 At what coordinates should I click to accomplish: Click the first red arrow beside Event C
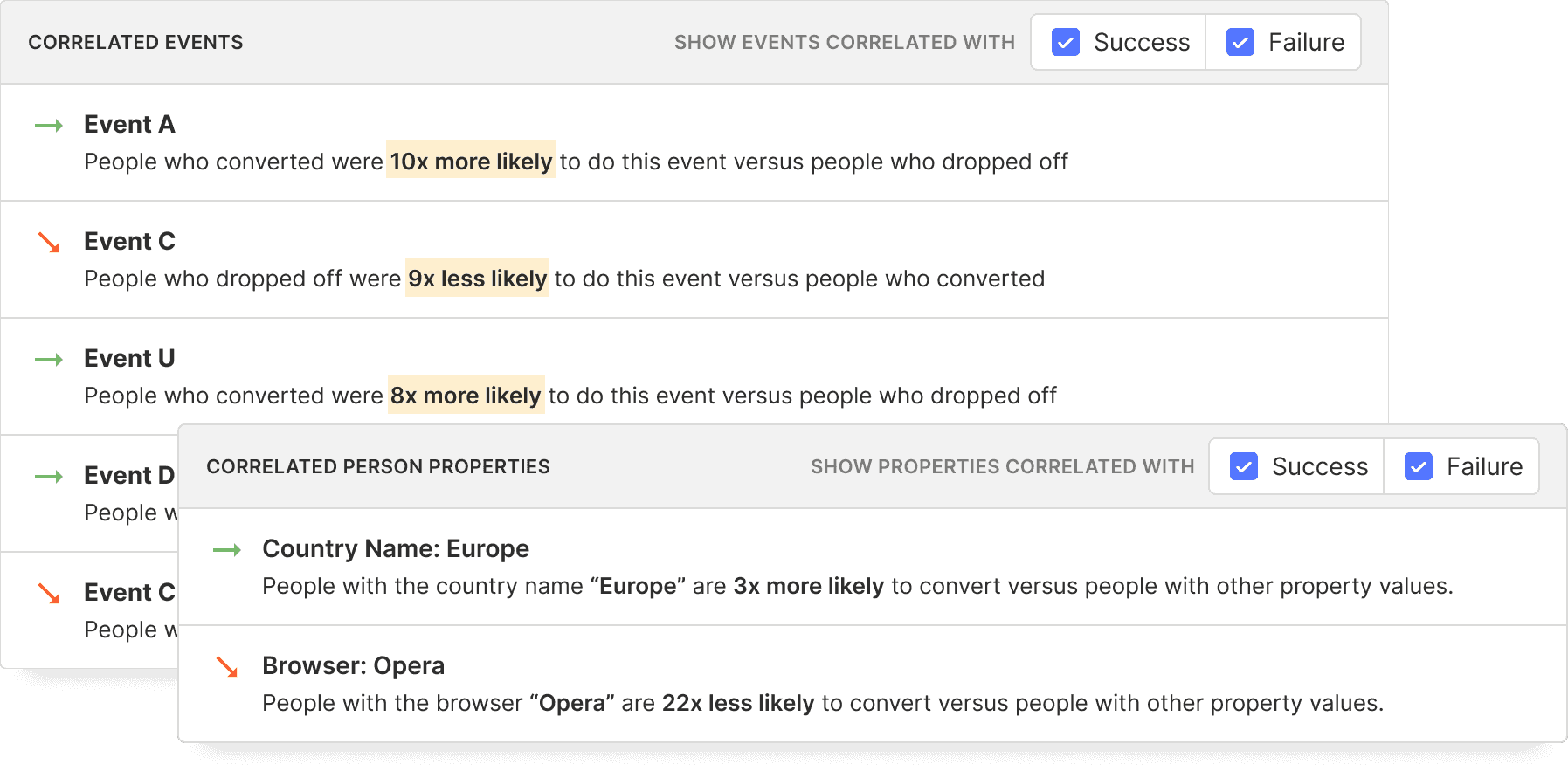[49, 243]
